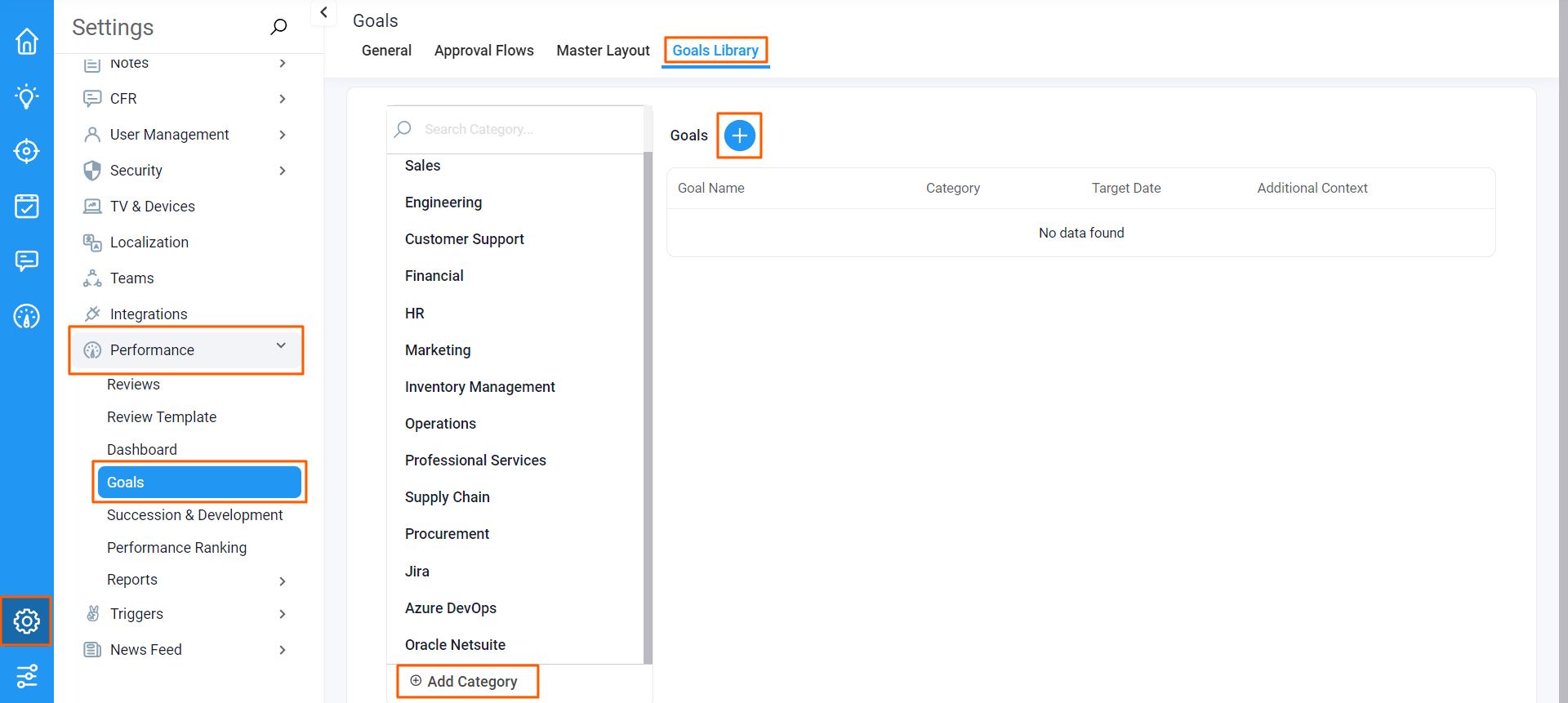Click the target icon in left navigation
The image size is (1568, 703).
pos(27,151)
